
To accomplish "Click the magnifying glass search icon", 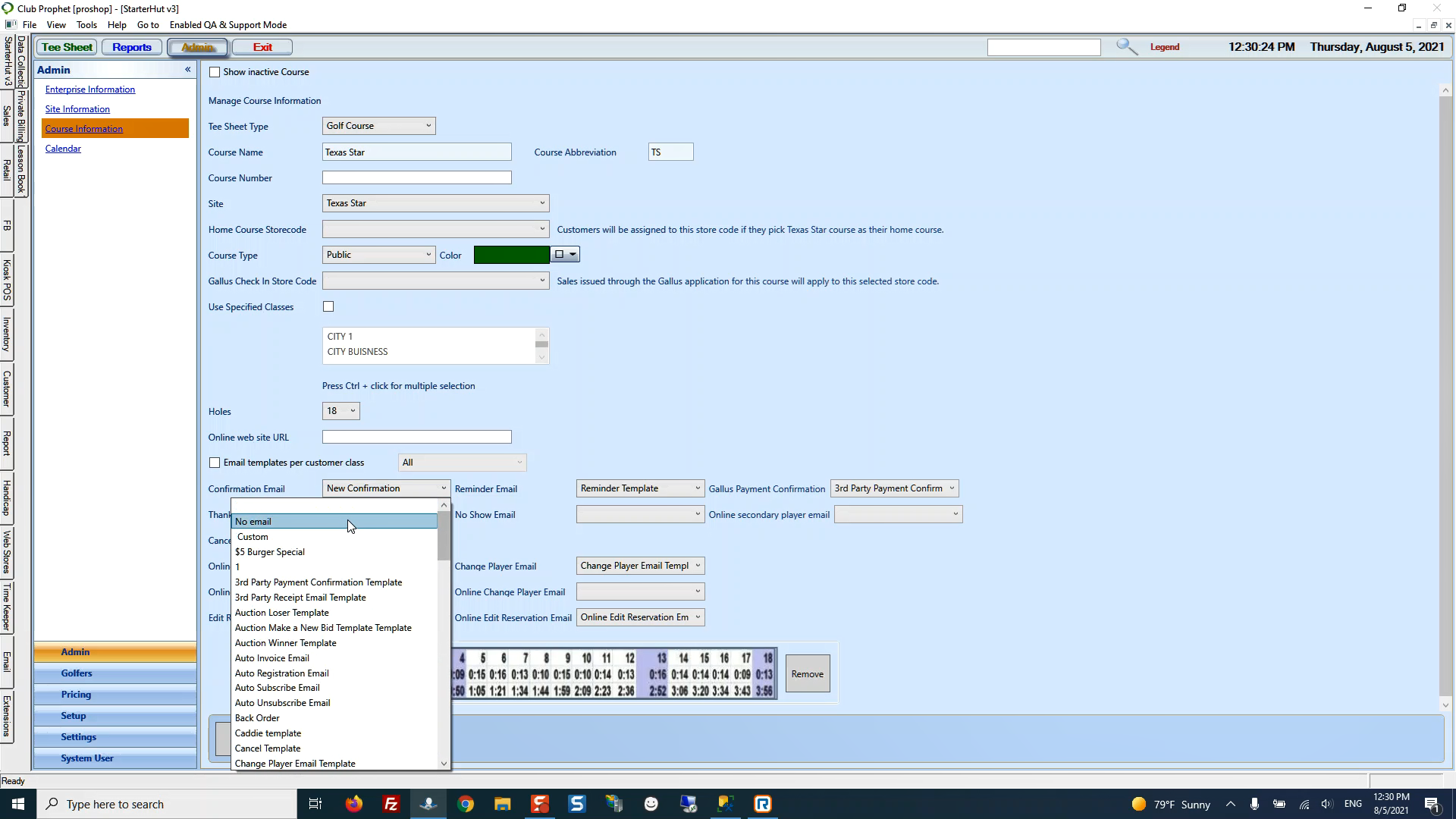I will click(x=1127, y=47).
